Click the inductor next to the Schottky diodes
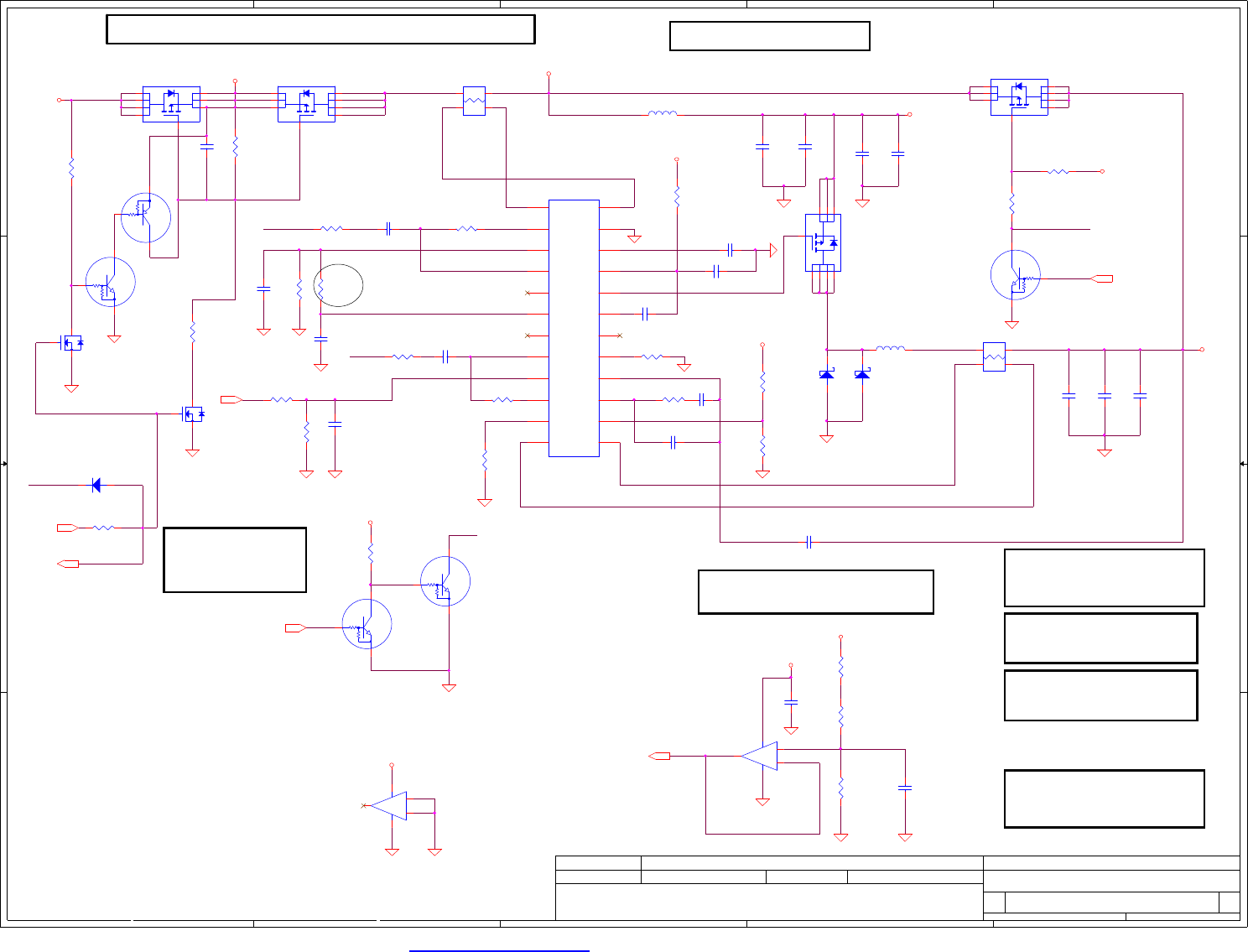Viewport: 1248px width, 952px height. 891,348
